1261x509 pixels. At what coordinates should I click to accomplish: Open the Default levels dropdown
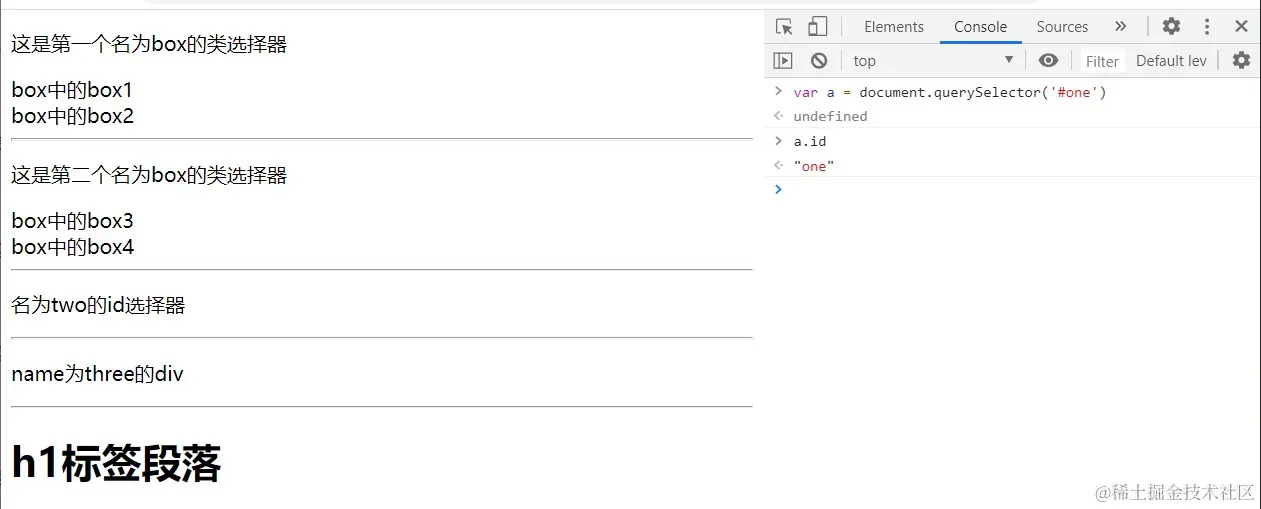(x=1171, y=61)
